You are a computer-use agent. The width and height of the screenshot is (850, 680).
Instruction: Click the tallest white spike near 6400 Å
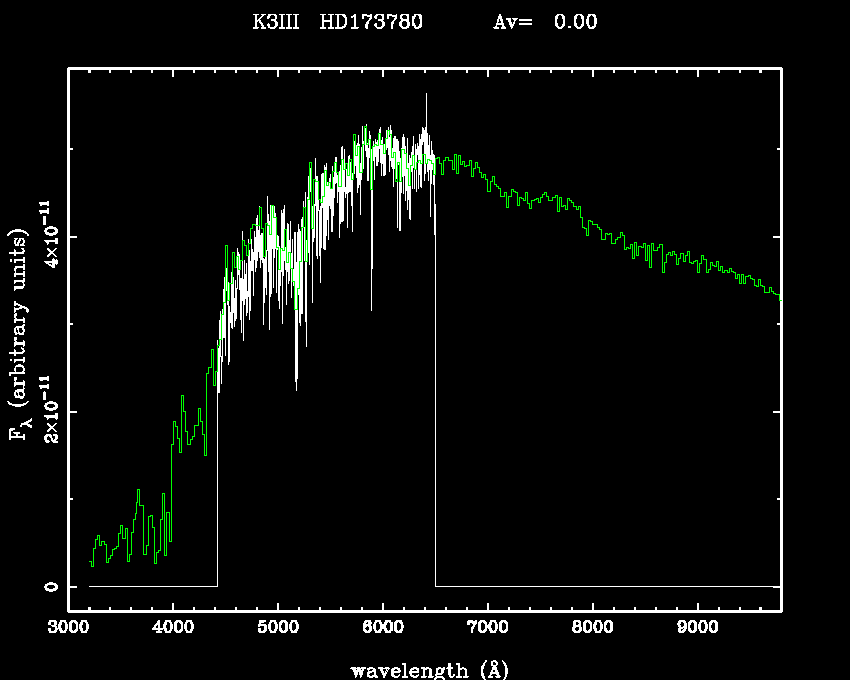click(426, 97)
